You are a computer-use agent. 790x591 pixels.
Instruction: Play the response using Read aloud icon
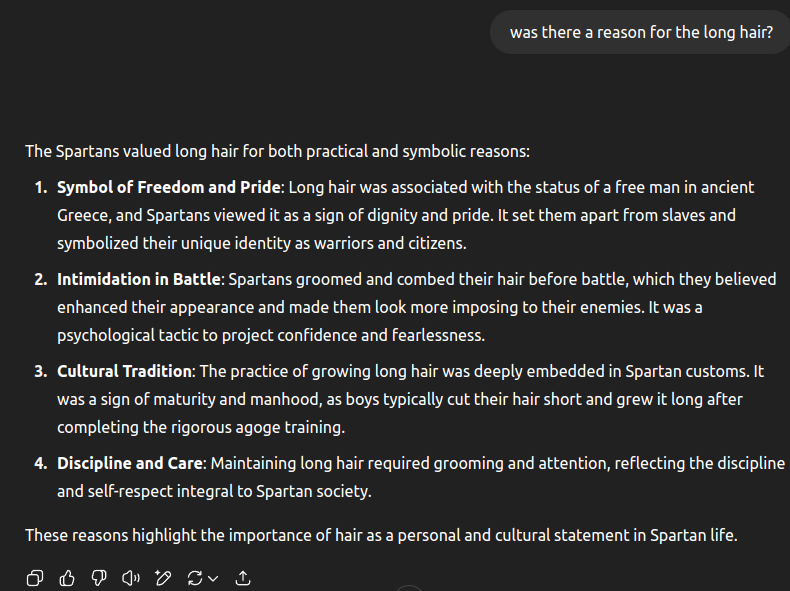[x=131, y=578]
